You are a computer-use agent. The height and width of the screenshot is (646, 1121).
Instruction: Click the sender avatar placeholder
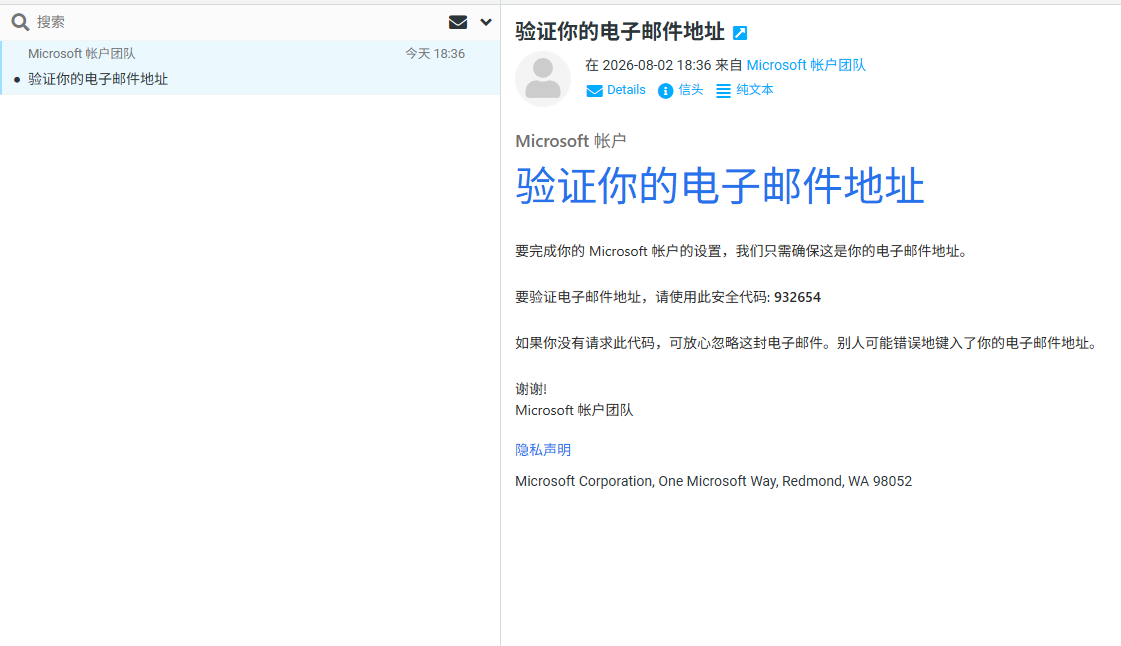coord(543,79)
